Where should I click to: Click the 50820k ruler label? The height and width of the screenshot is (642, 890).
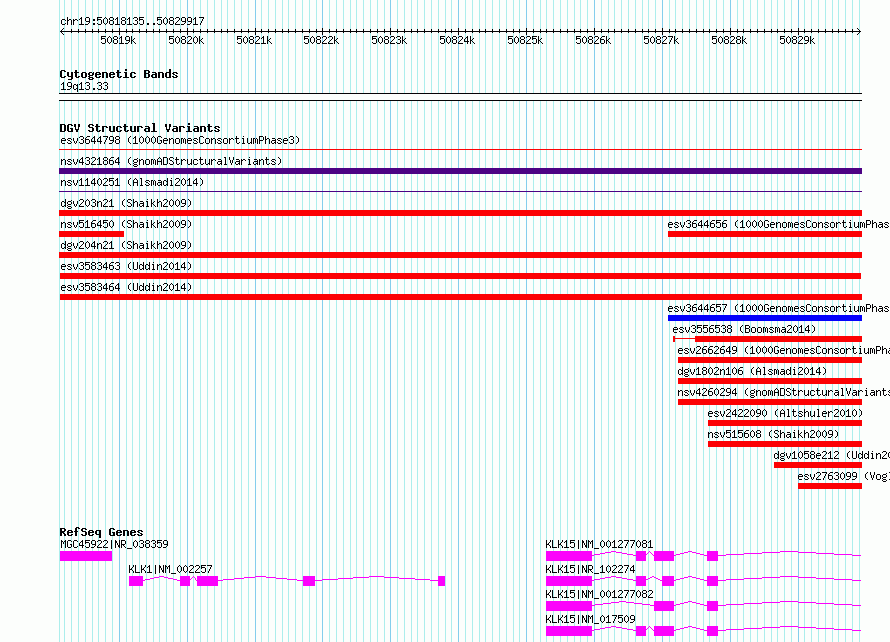tap(186, 40)
